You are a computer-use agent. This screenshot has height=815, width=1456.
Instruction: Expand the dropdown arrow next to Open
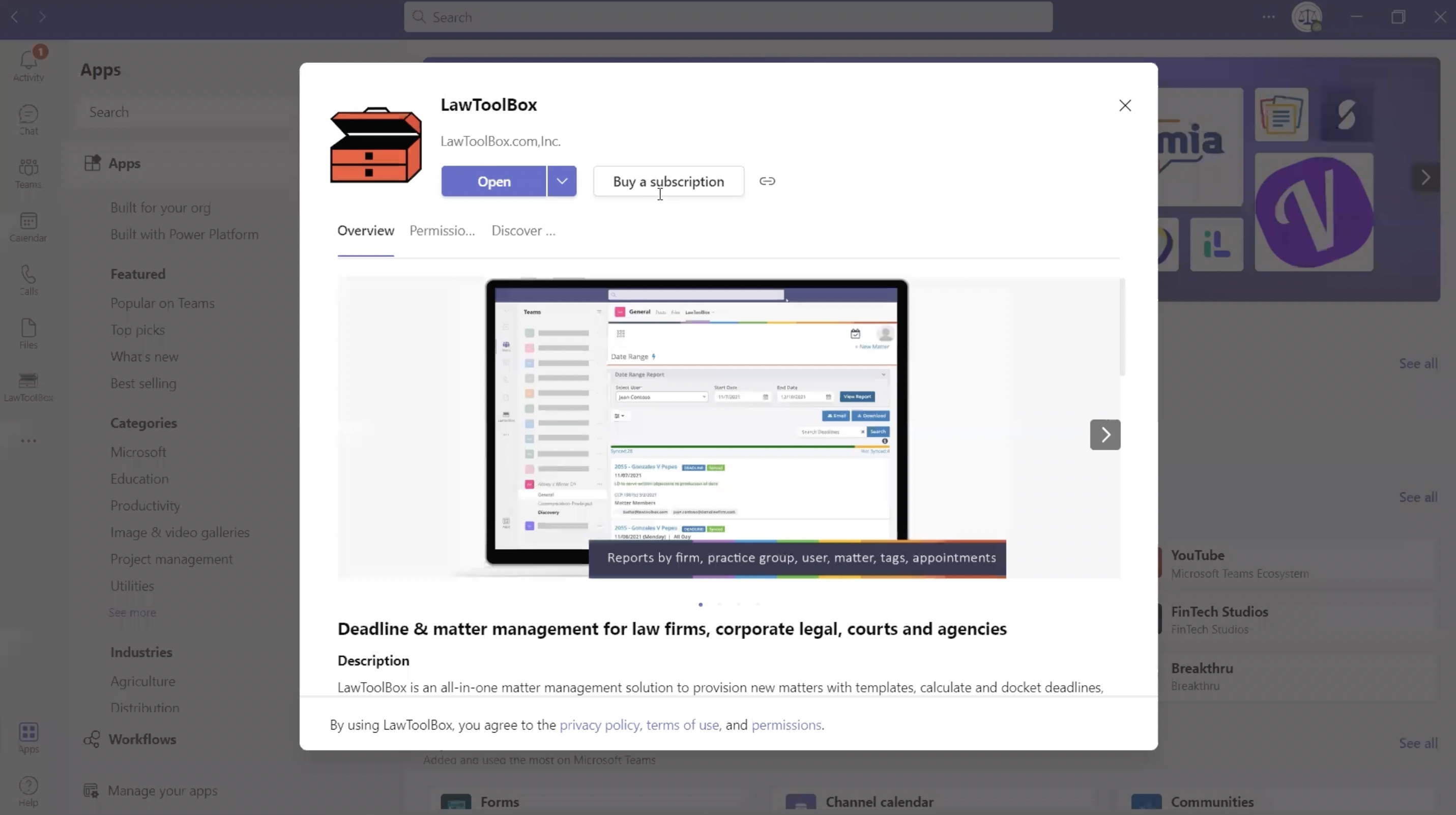[x=561, y=181]
